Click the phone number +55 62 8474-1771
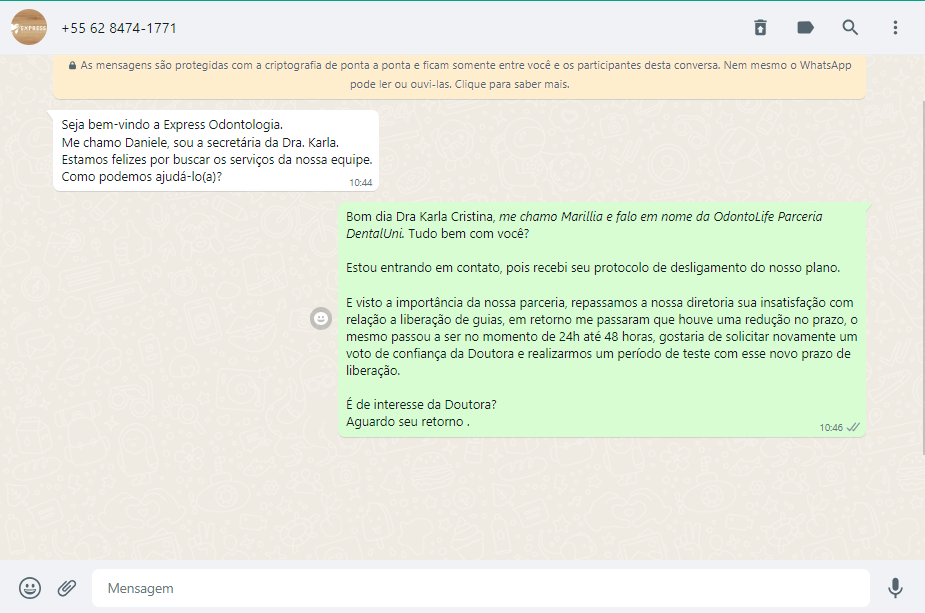The height and width of the screenshot is (613, 925). (119, 28)
